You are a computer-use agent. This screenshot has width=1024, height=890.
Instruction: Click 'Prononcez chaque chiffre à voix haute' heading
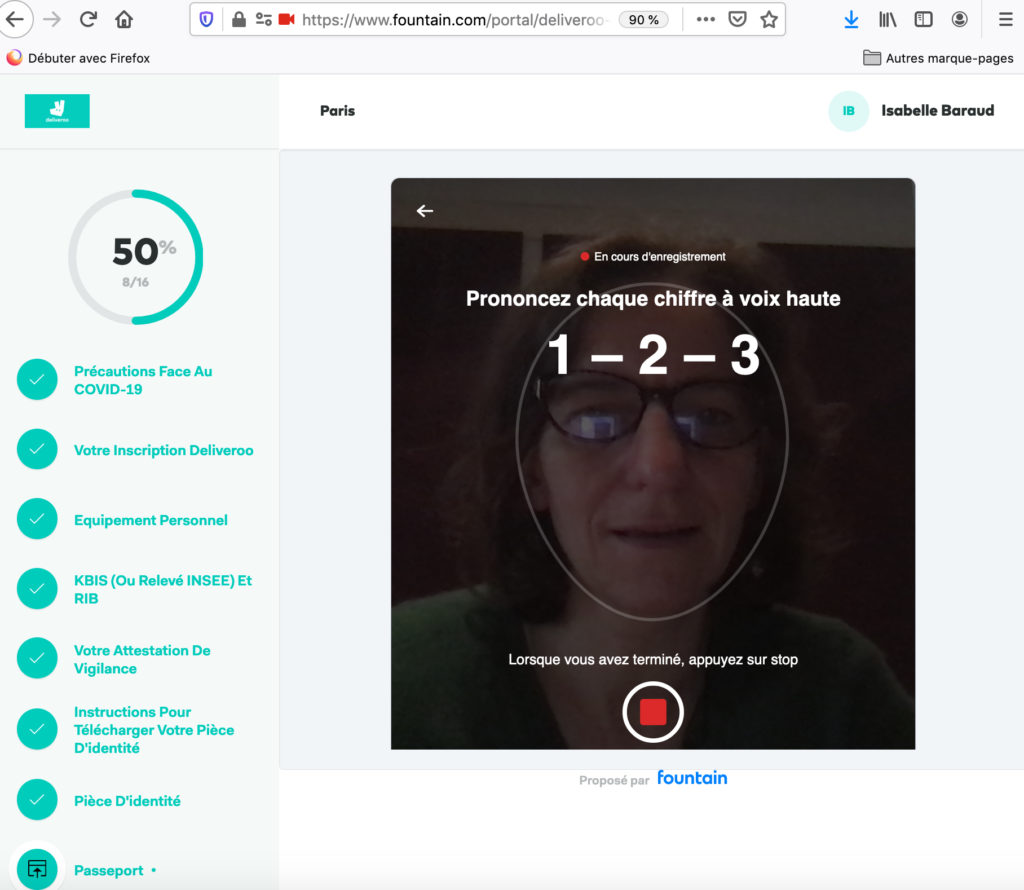click(x=653, y=298)
